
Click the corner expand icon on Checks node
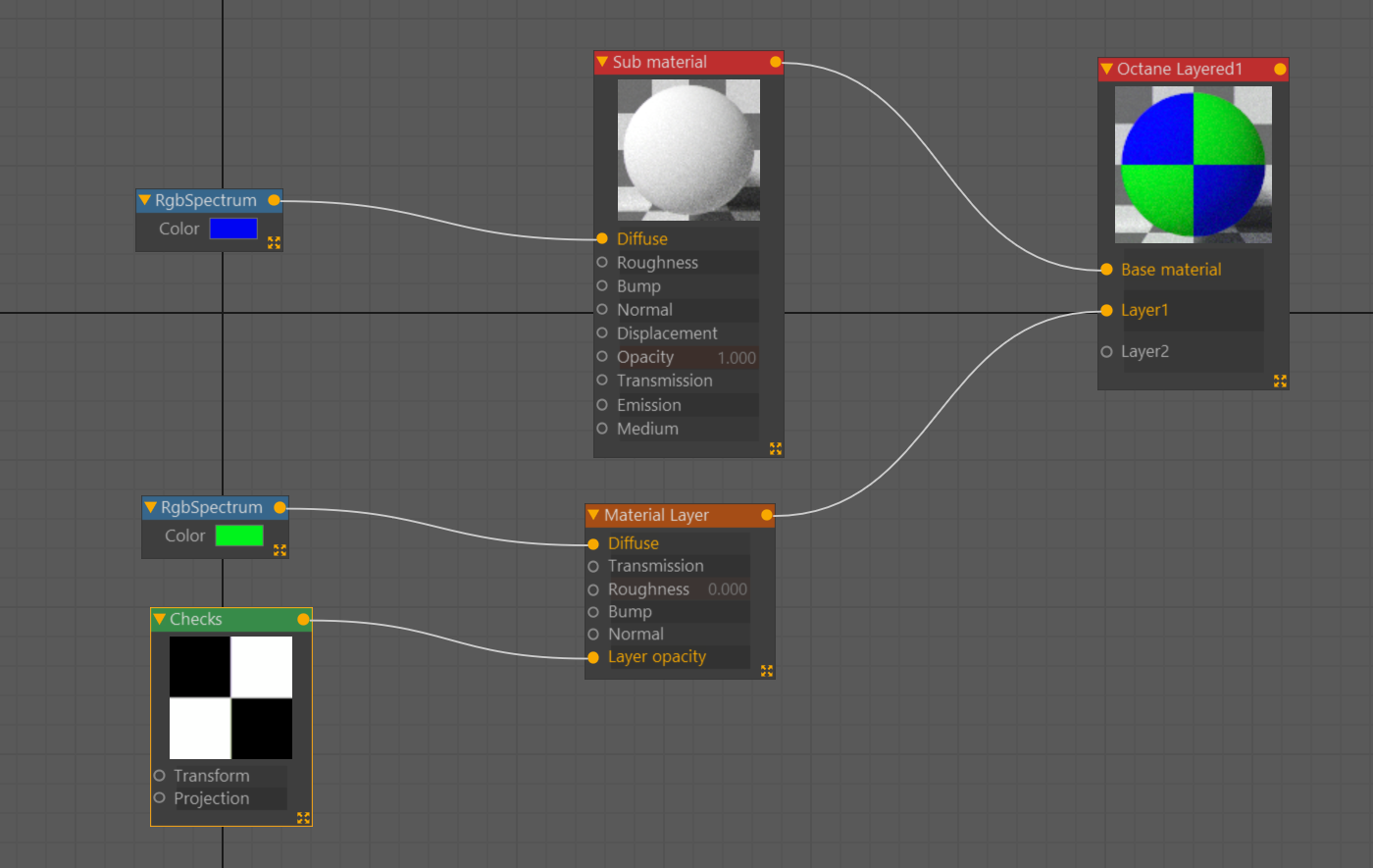coord(303,817)
